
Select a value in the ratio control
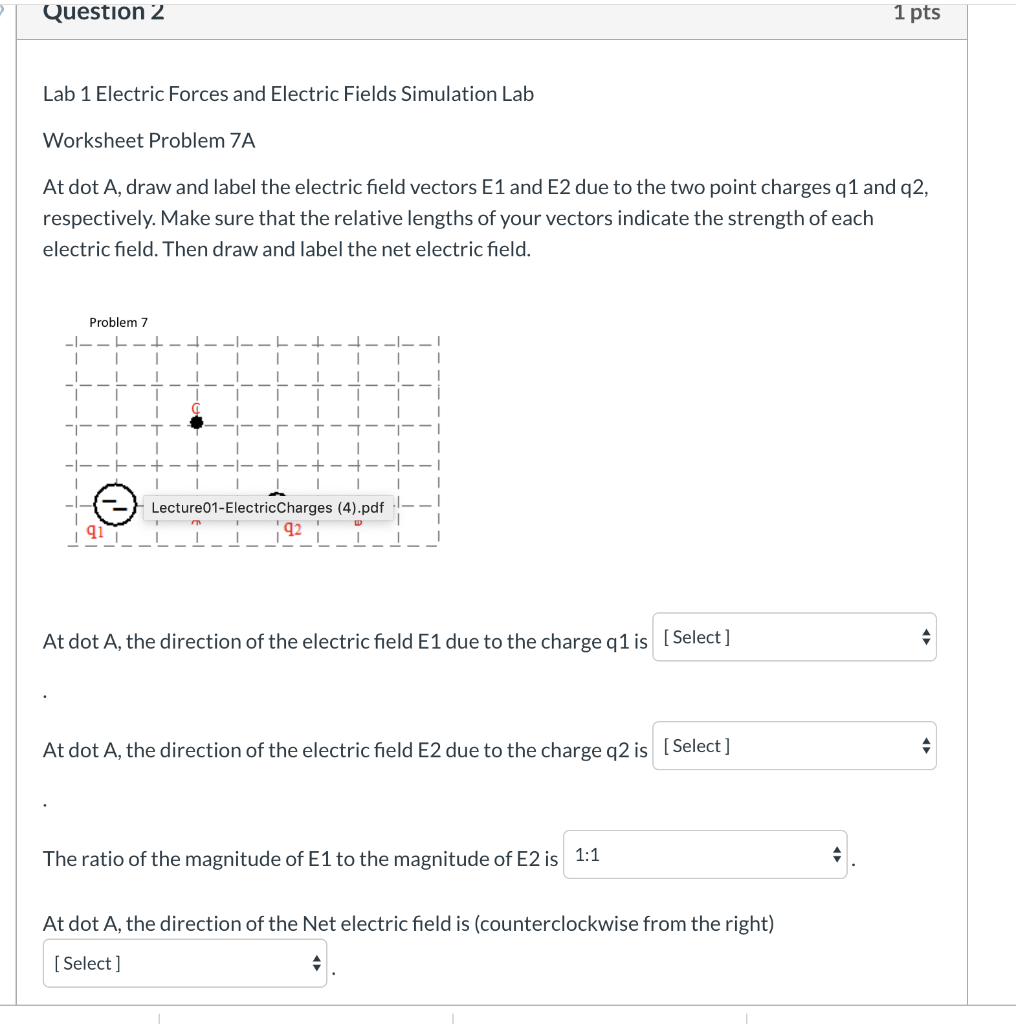point(705,857)
